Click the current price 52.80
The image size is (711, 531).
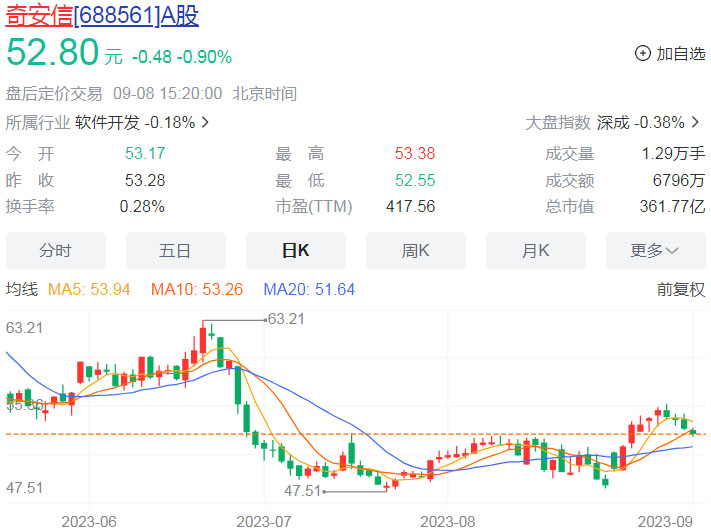pyautogui.click(x=53, y=52)
